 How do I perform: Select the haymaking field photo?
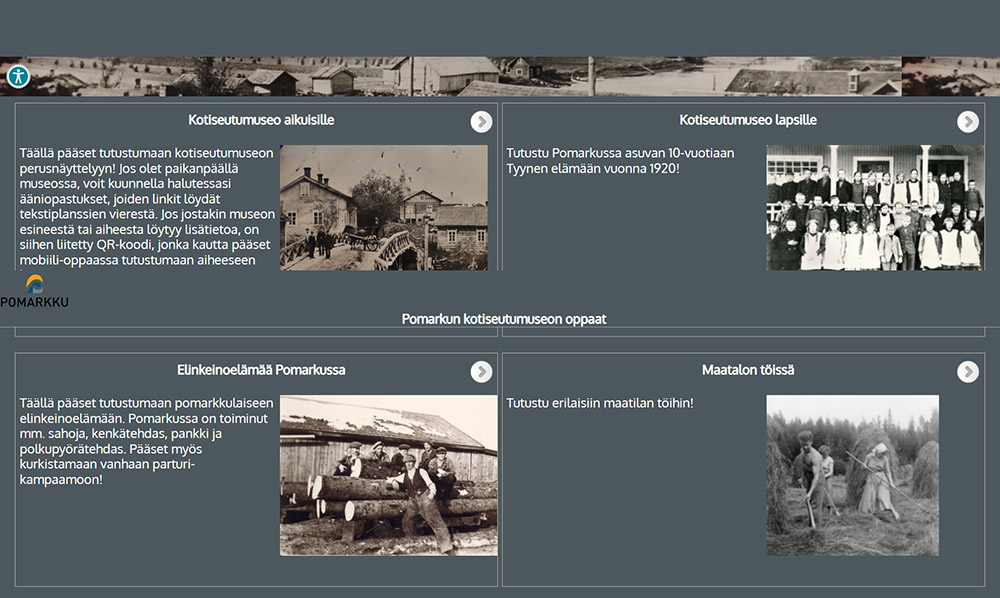click(x=853, y=476)
